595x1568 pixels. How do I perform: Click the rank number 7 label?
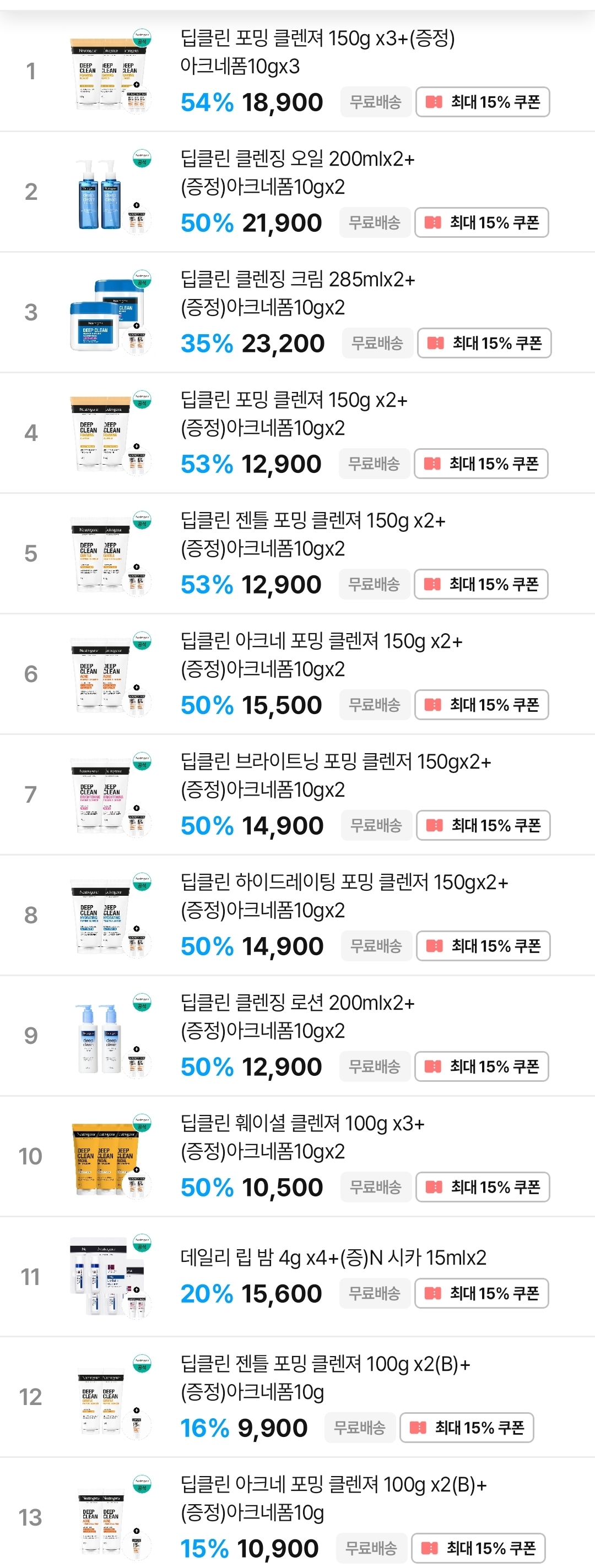click(30, 794)
